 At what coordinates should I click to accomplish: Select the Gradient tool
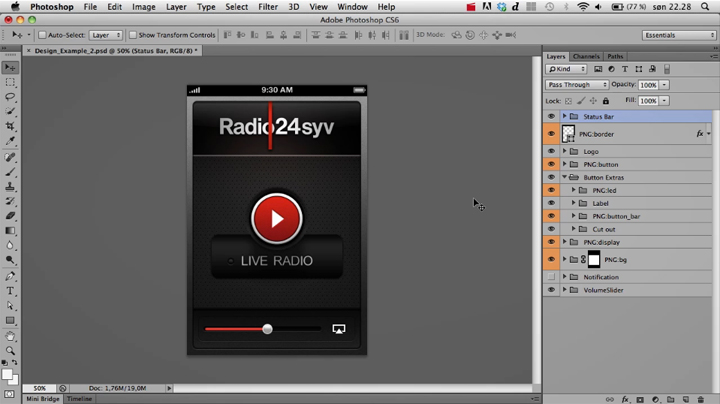point(10,230)
